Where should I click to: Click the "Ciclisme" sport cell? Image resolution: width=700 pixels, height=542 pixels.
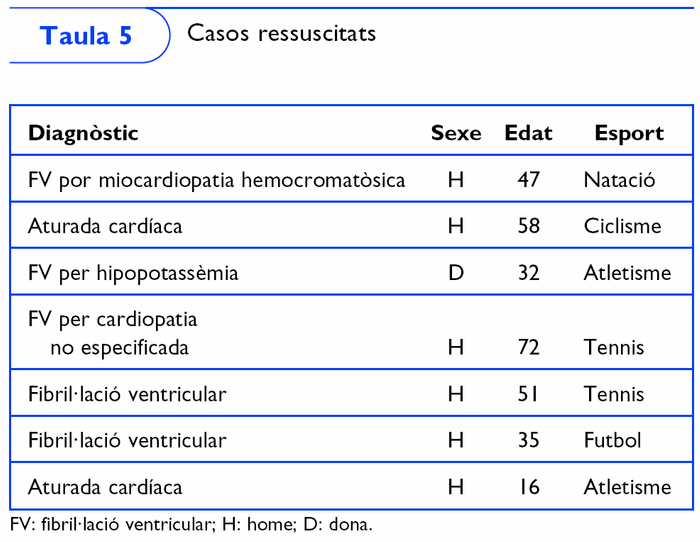coord(622,226)
